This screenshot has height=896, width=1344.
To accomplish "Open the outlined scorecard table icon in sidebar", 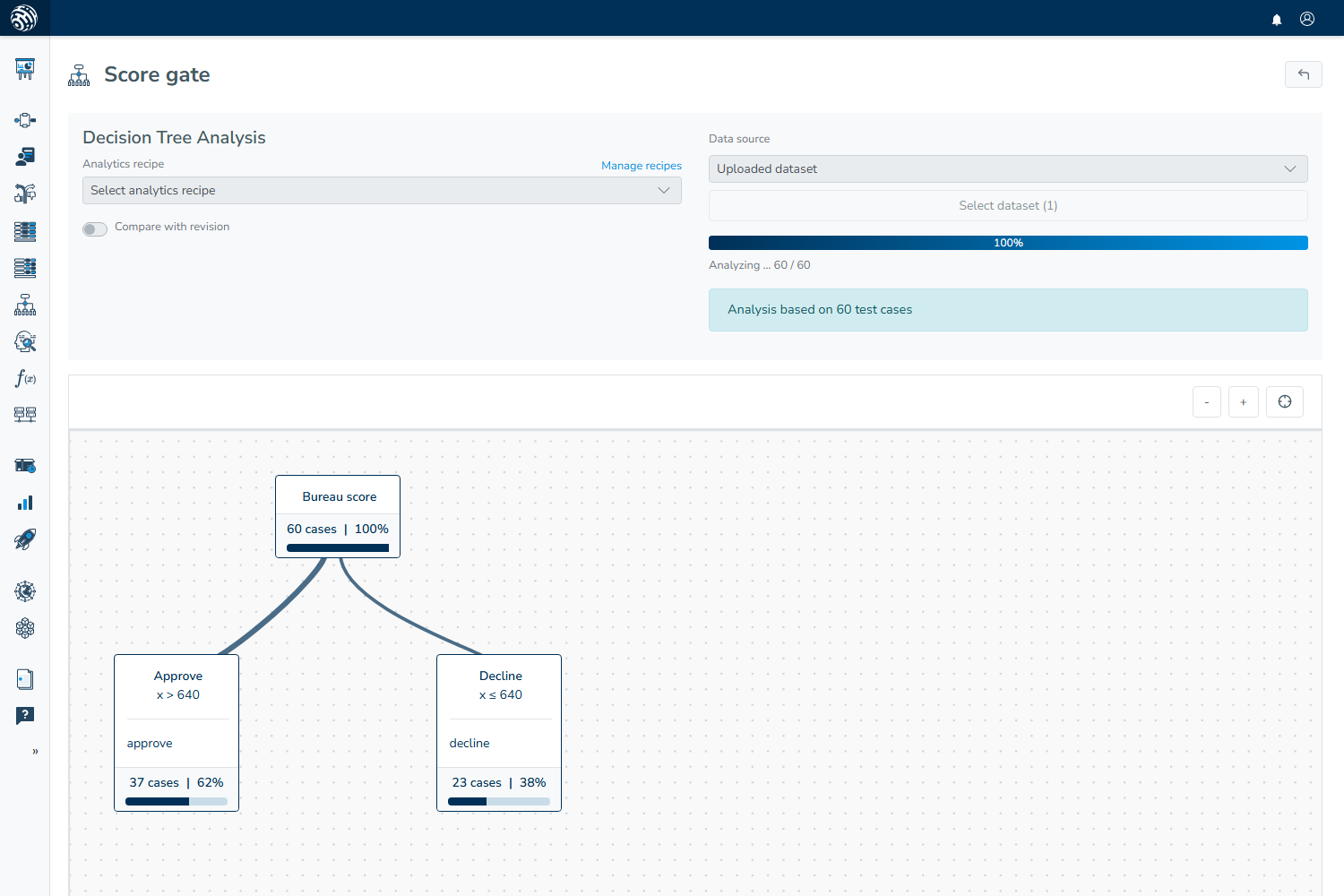I will point(25,268).
